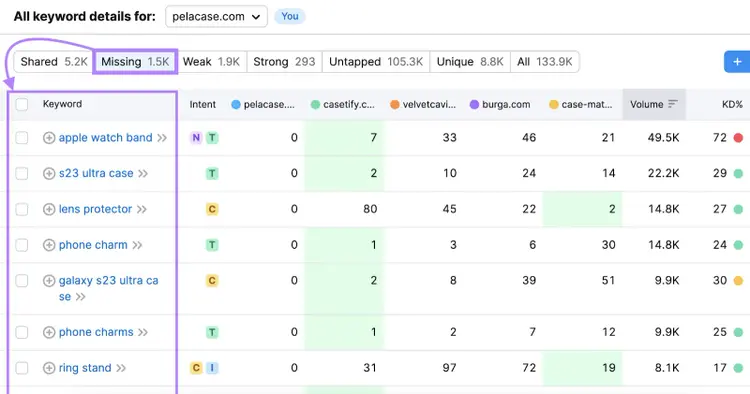Open the 's23 ultra case' keyword link

[96, 173]
